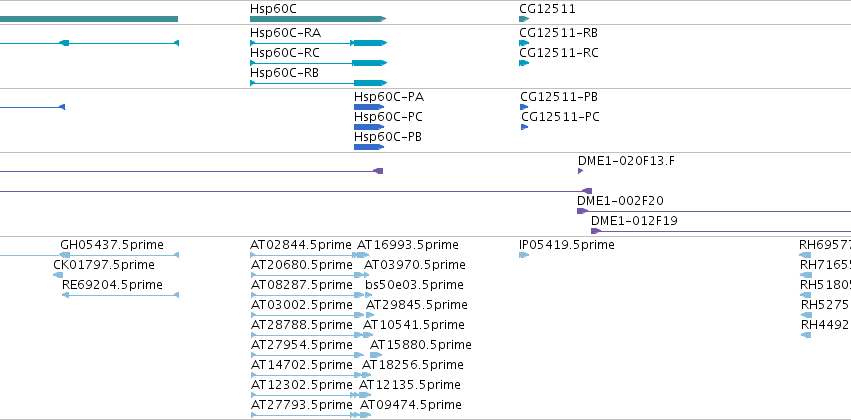This screenshot has height=420, width=851.
Task: Select protein Hsp60C-PA label
Action: point(389,97)
